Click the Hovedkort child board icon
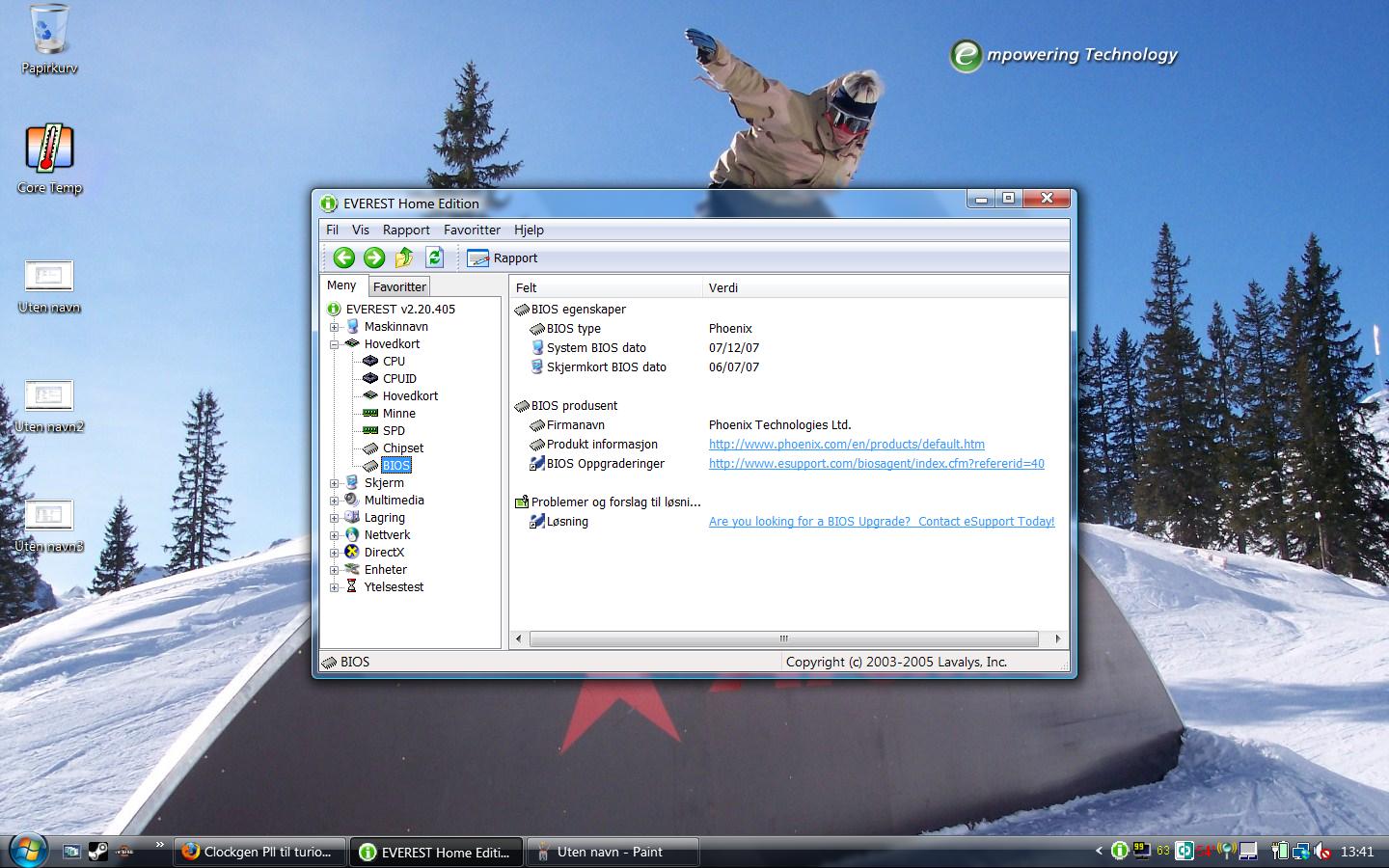Viewport: 1389px width, 868px height. click(370, 395)
